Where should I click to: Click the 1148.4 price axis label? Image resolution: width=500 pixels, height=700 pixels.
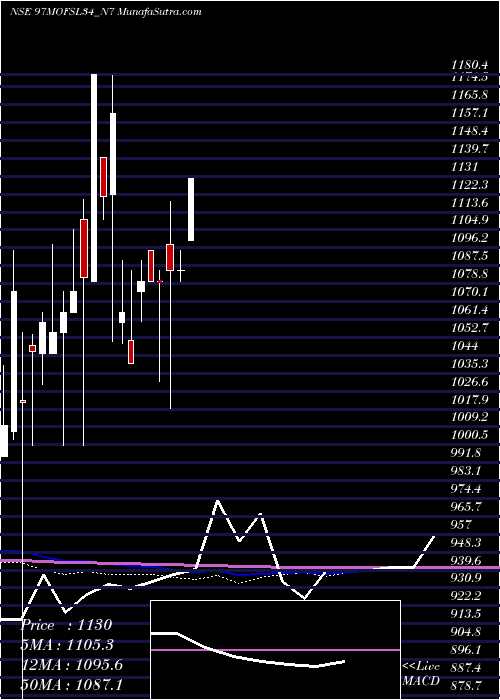(x=469, y=131)
